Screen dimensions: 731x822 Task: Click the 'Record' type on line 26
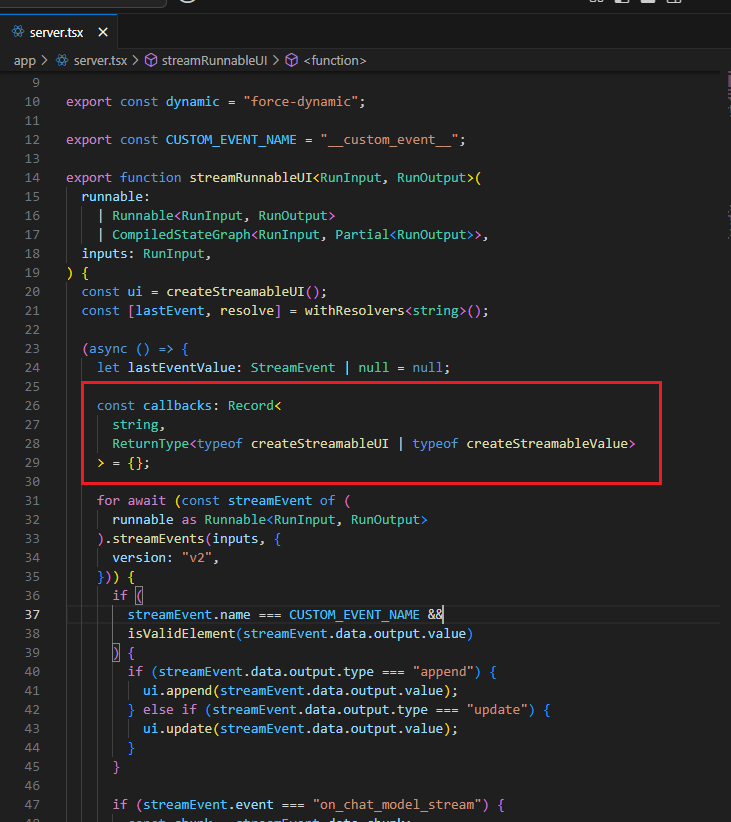tap(251, 406)
